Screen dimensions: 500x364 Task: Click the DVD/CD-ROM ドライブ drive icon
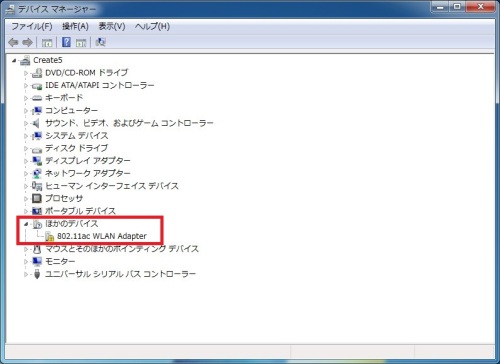pos(37,73)
